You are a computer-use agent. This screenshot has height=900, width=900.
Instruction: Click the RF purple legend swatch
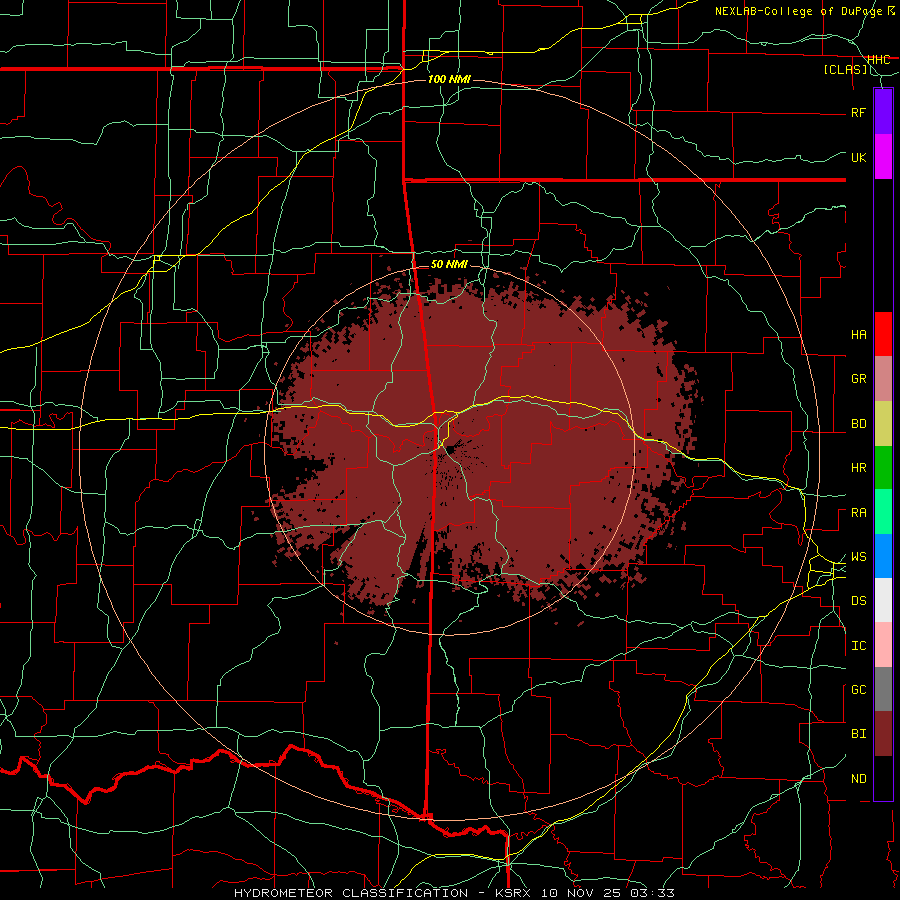click(883, 112)
